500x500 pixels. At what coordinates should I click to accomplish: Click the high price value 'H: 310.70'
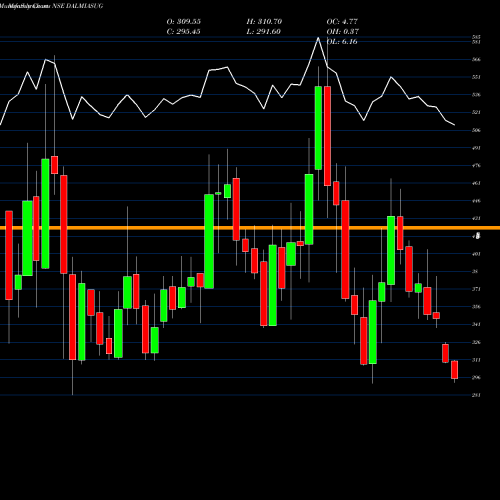click(264, 22)
